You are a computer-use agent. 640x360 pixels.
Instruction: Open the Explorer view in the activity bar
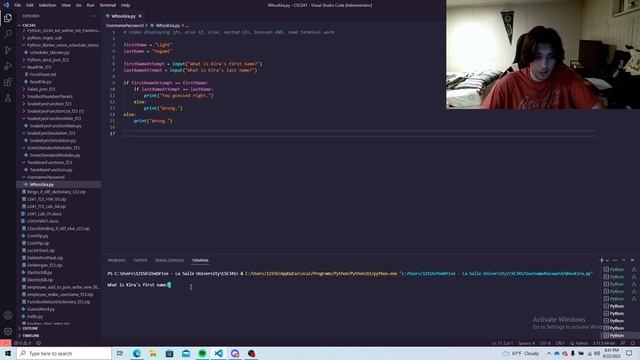[x=8, y=18]
